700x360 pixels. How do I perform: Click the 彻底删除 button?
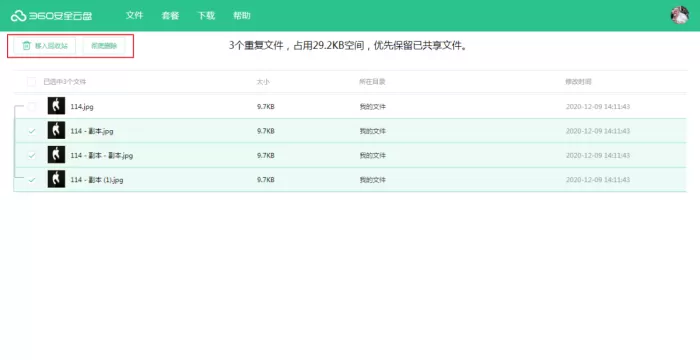pos(104,46)
